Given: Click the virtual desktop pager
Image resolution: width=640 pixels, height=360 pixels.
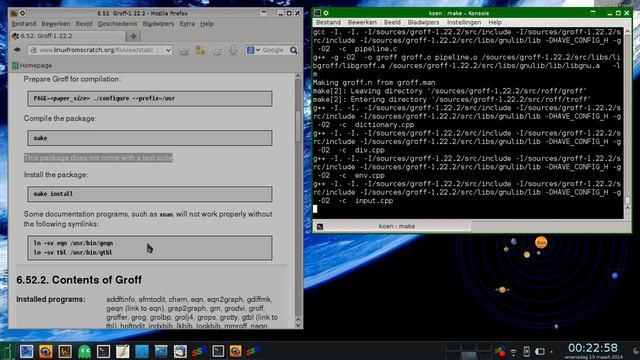Looking at the screenshot, I should pos(468,351).
